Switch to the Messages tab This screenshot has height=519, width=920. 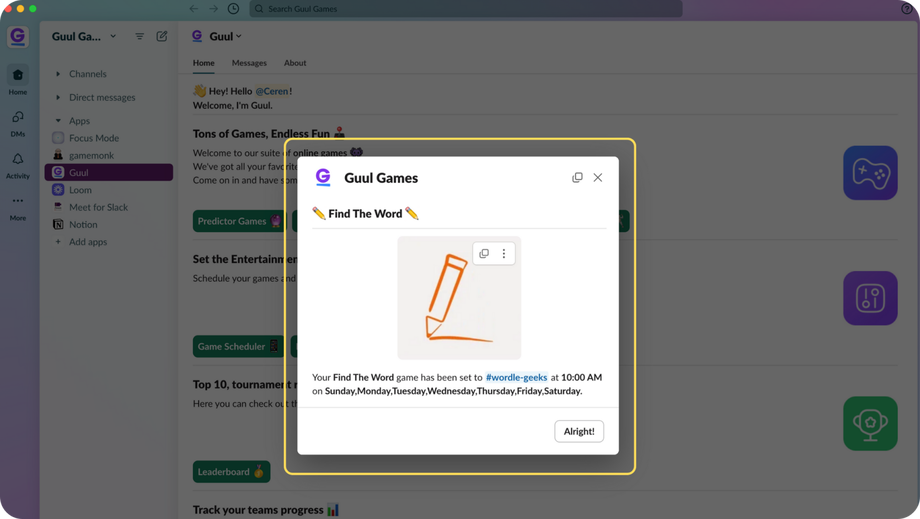tap(249, 63)
